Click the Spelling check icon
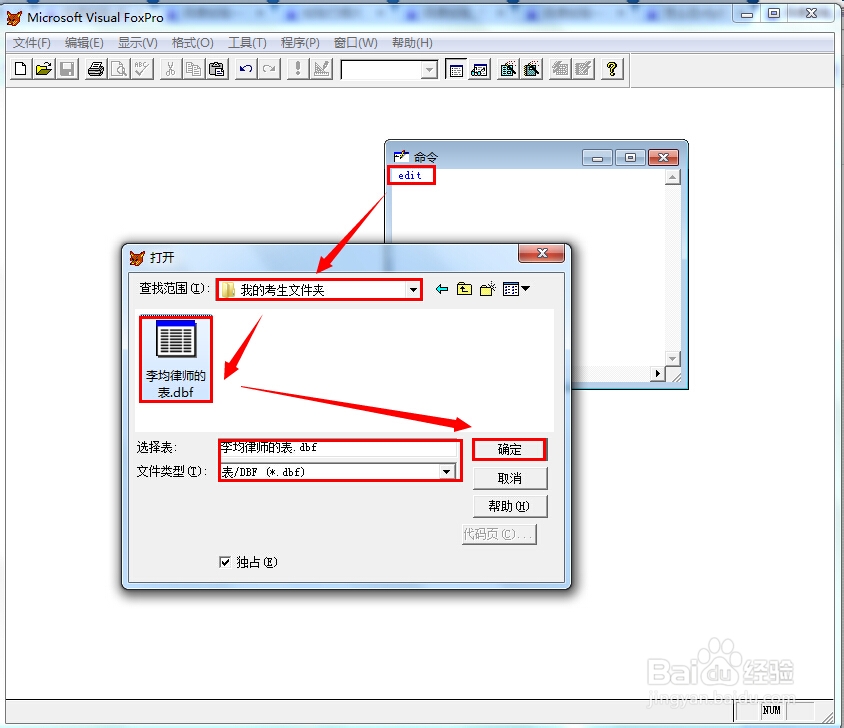Image resolution: width=844 pixels, height=728 pixels. pos(142,69)
